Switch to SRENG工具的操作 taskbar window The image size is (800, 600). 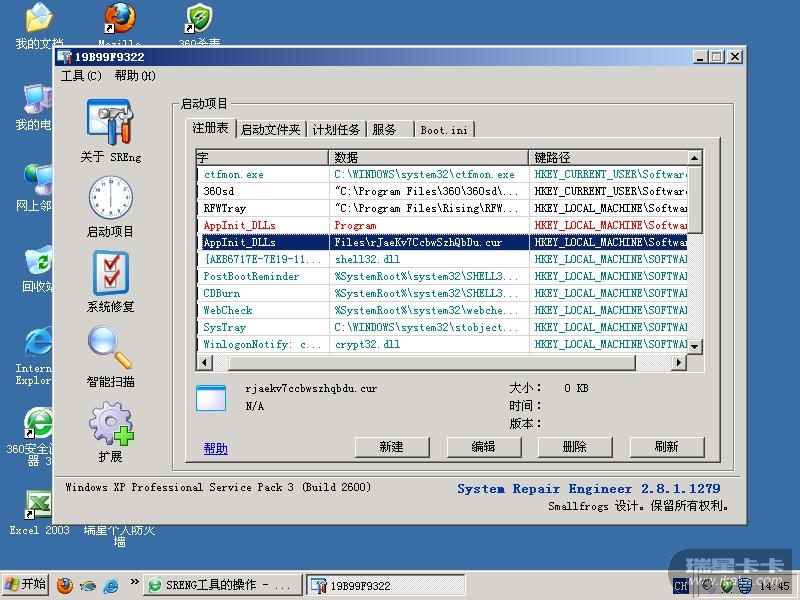click(x=222, y=585)
